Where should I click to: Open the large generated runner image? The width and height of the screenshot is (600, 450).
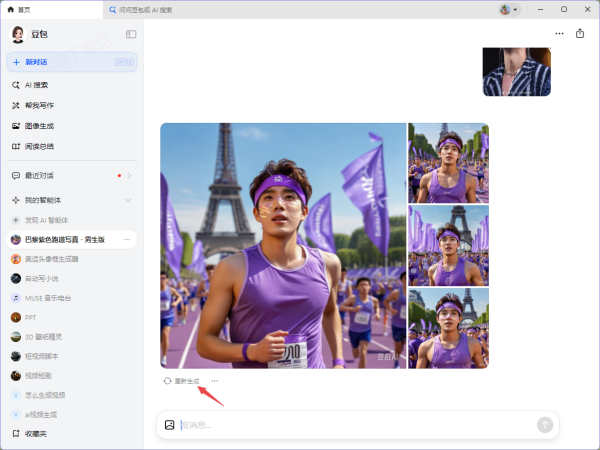point(283,245)
